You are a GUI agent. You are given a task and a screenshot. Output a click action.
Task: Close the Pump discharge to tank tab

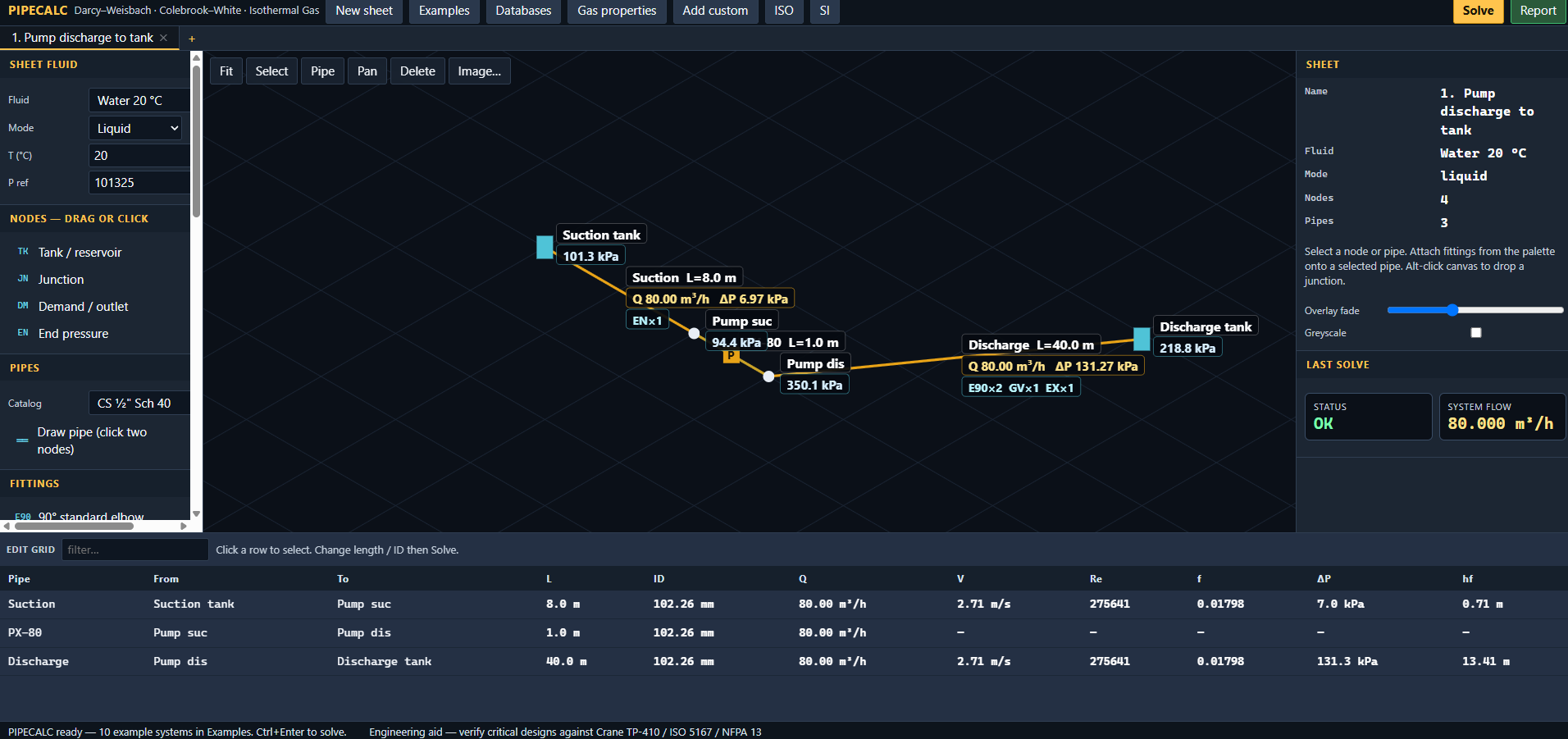163,38
